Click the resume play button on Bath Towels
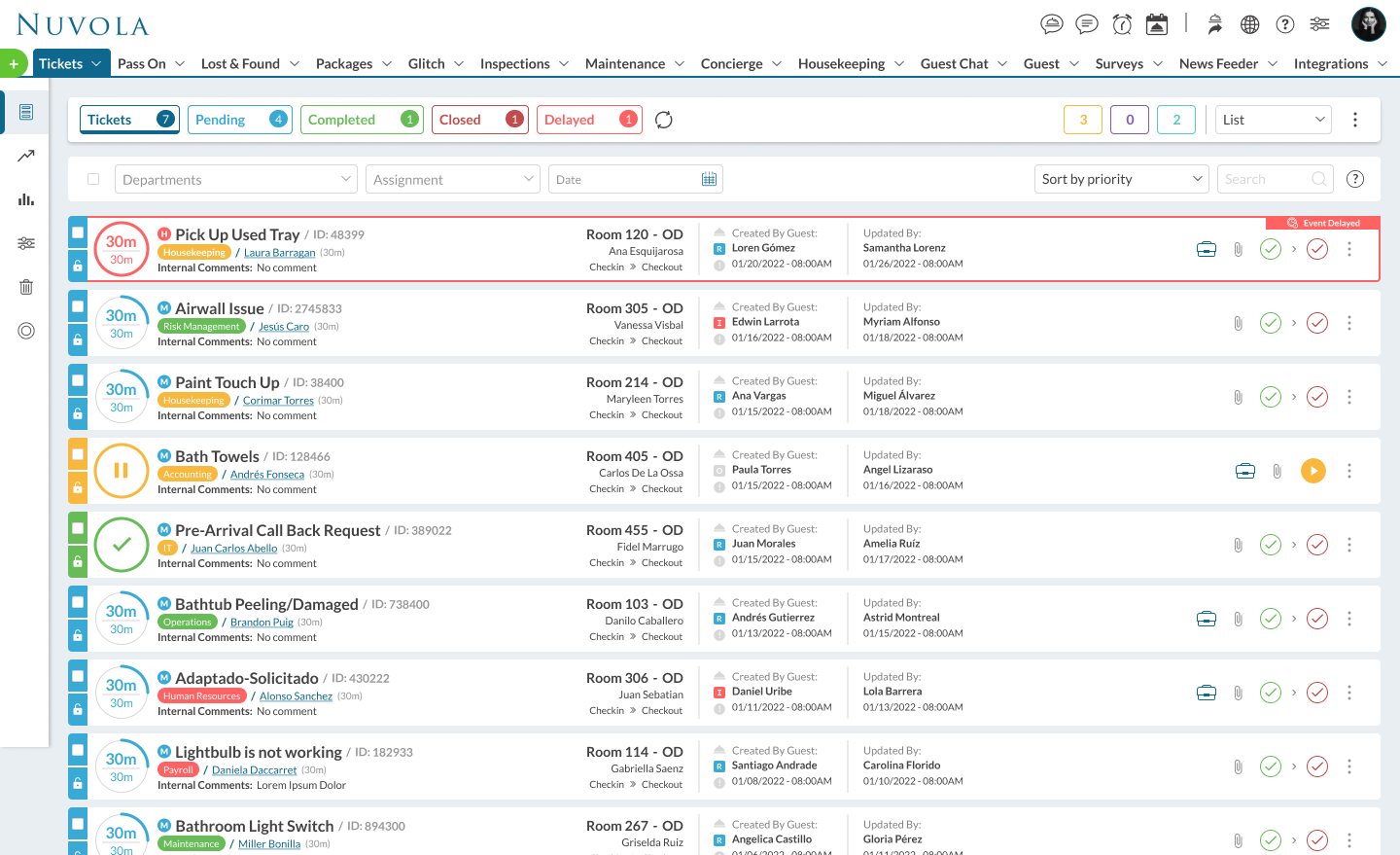1400x855 pixels. point(1312,471)
